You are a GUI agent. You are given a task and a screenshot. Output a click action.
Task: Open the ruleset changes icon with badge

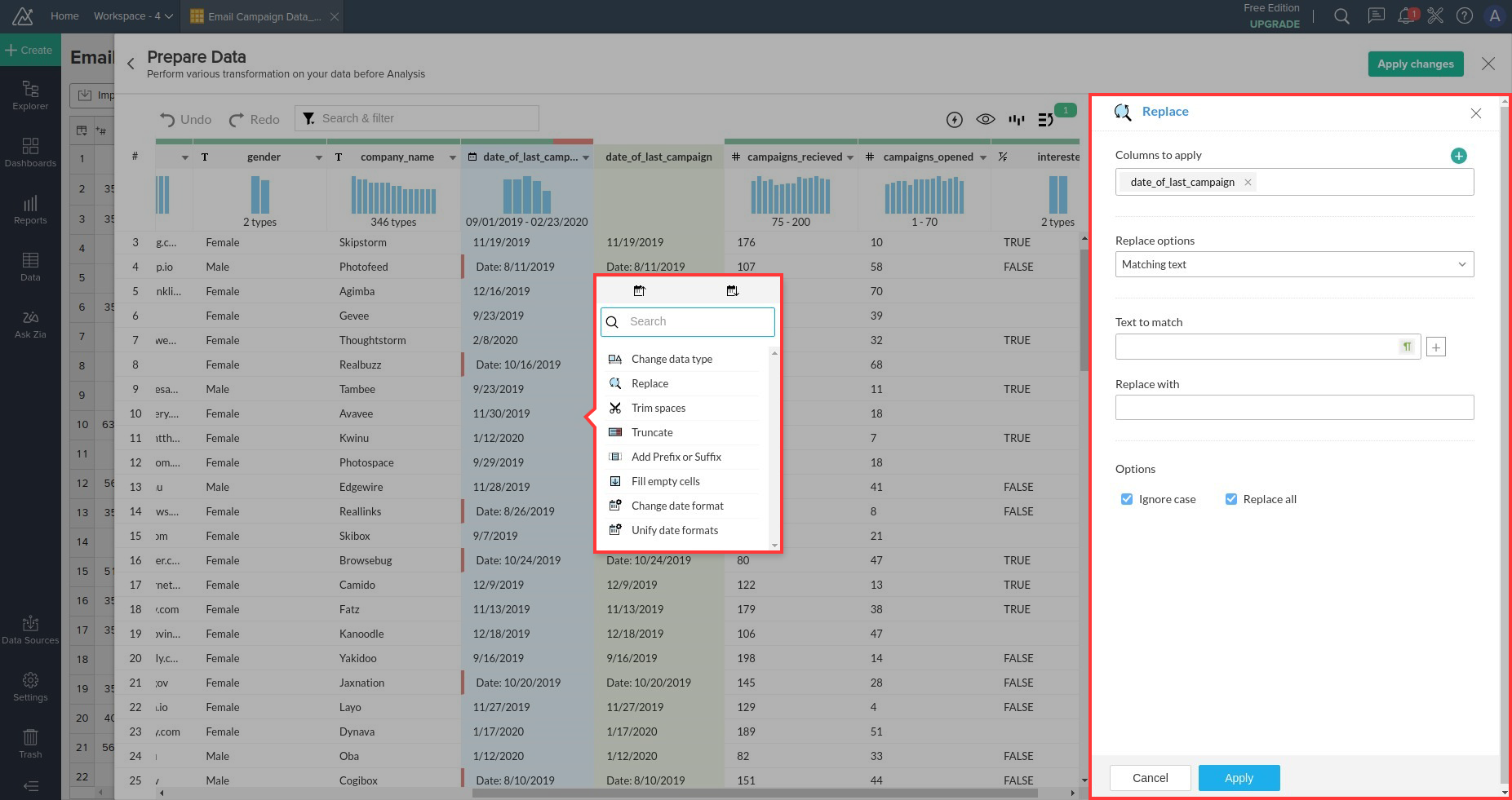pyautogui.click(x=1047, y=120)
